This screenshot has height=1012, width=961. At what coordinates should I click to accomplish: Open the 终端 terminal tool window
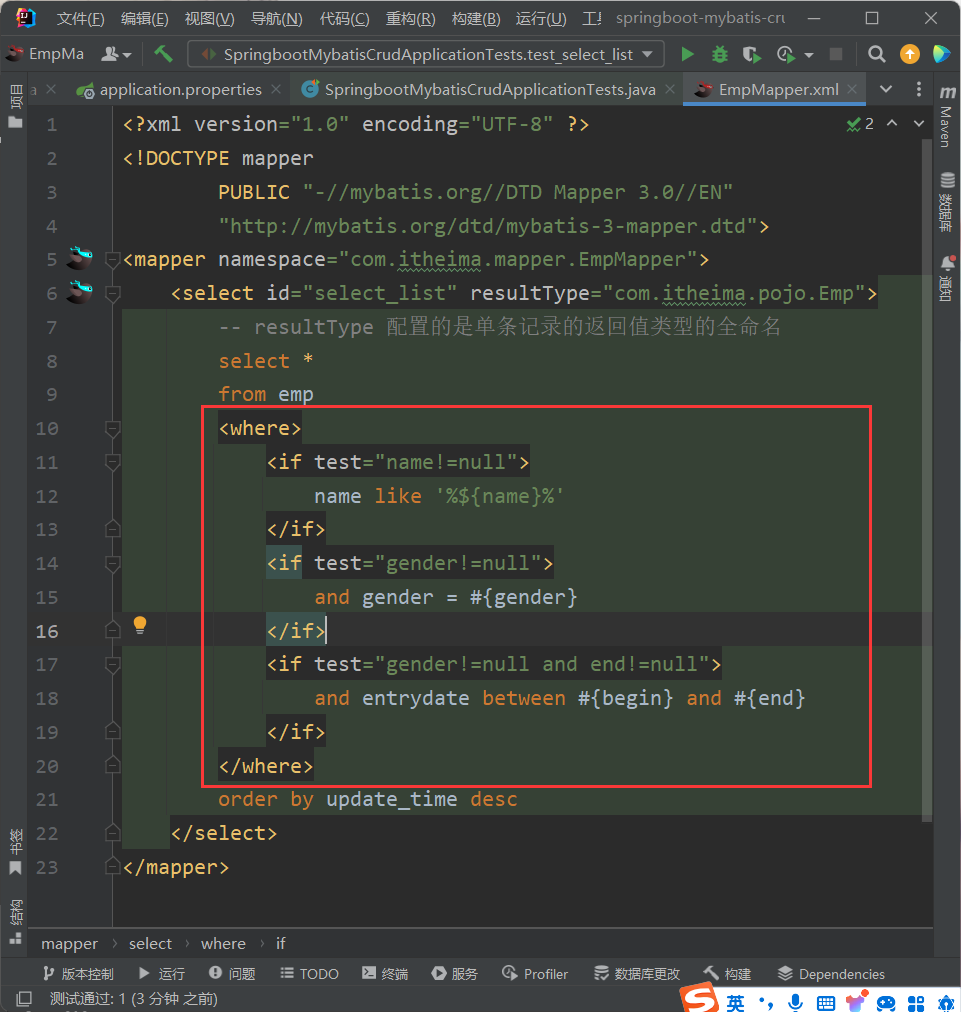point(385,974)
